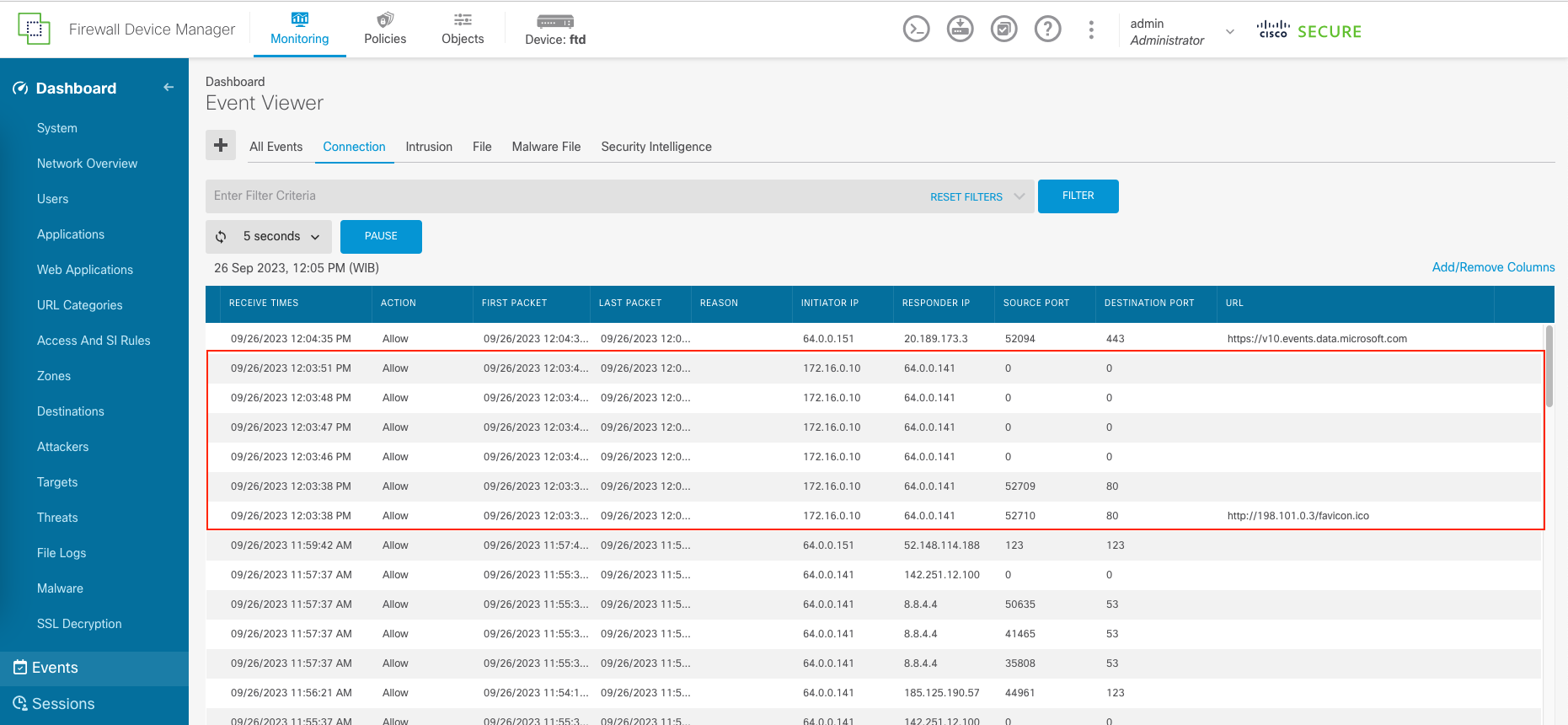This screenshot has width=1568, height=725.
Task: Expand the admin user dropdown
Action: pyautogui.click(x=1229, y=31)
